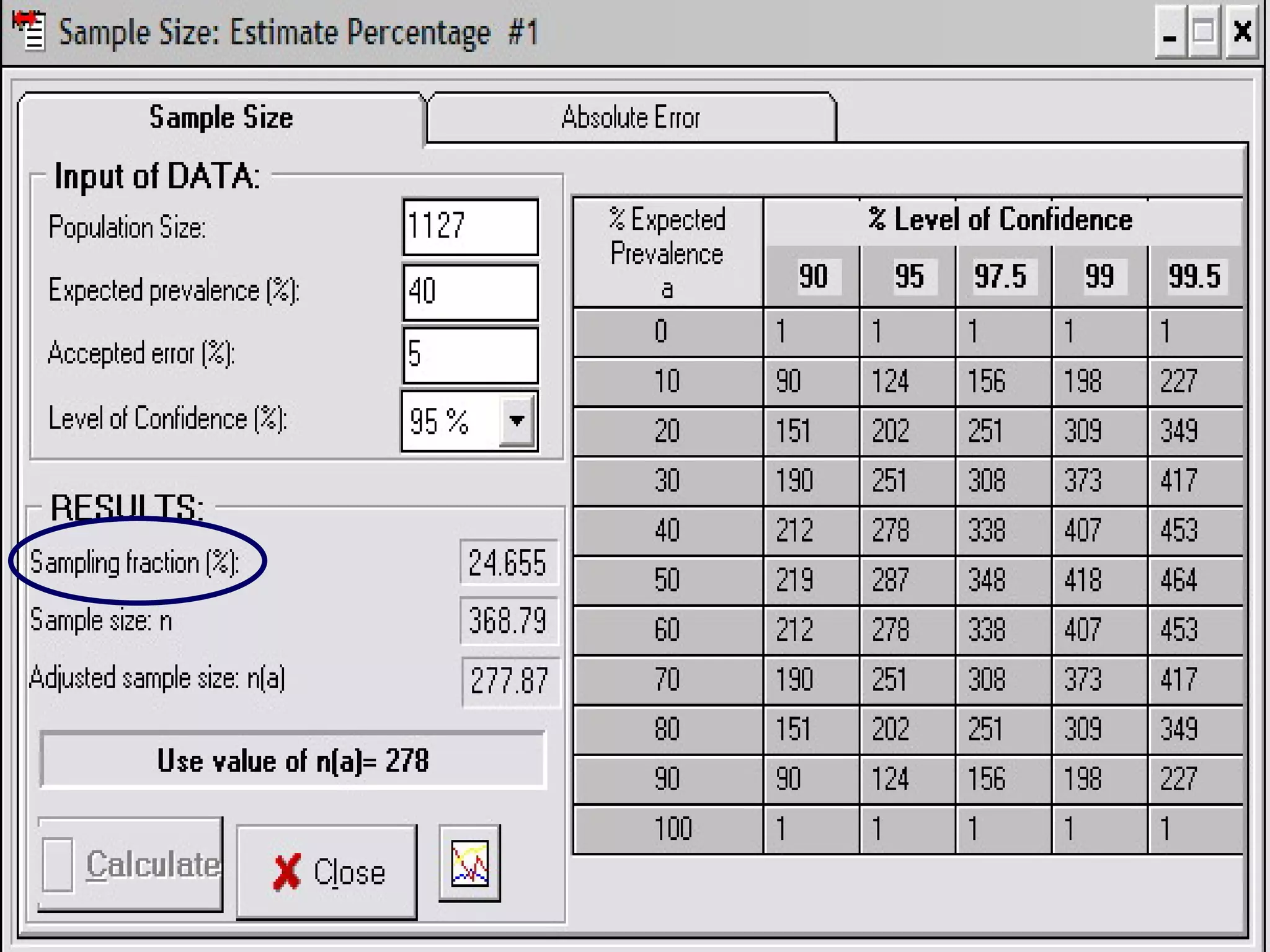Click the Sampling fraction result value 24.655
The image size is (1270, 952).
point(508,563)
